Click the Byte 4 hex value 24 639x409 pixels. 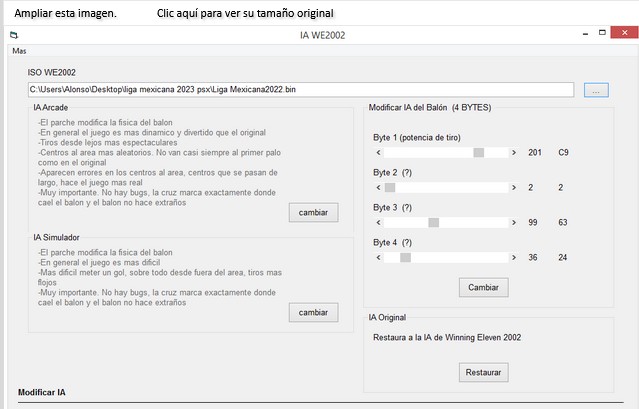coord(563,257)
